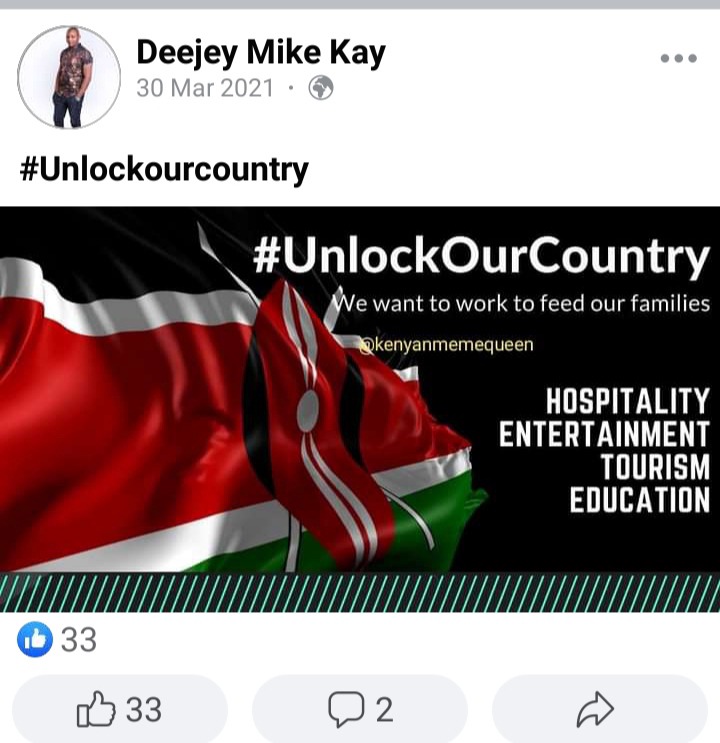Image resolution: width=720 pixels, height=743 pixels.
Task: Click the globe public audience icon
Action: coord(321,88)
